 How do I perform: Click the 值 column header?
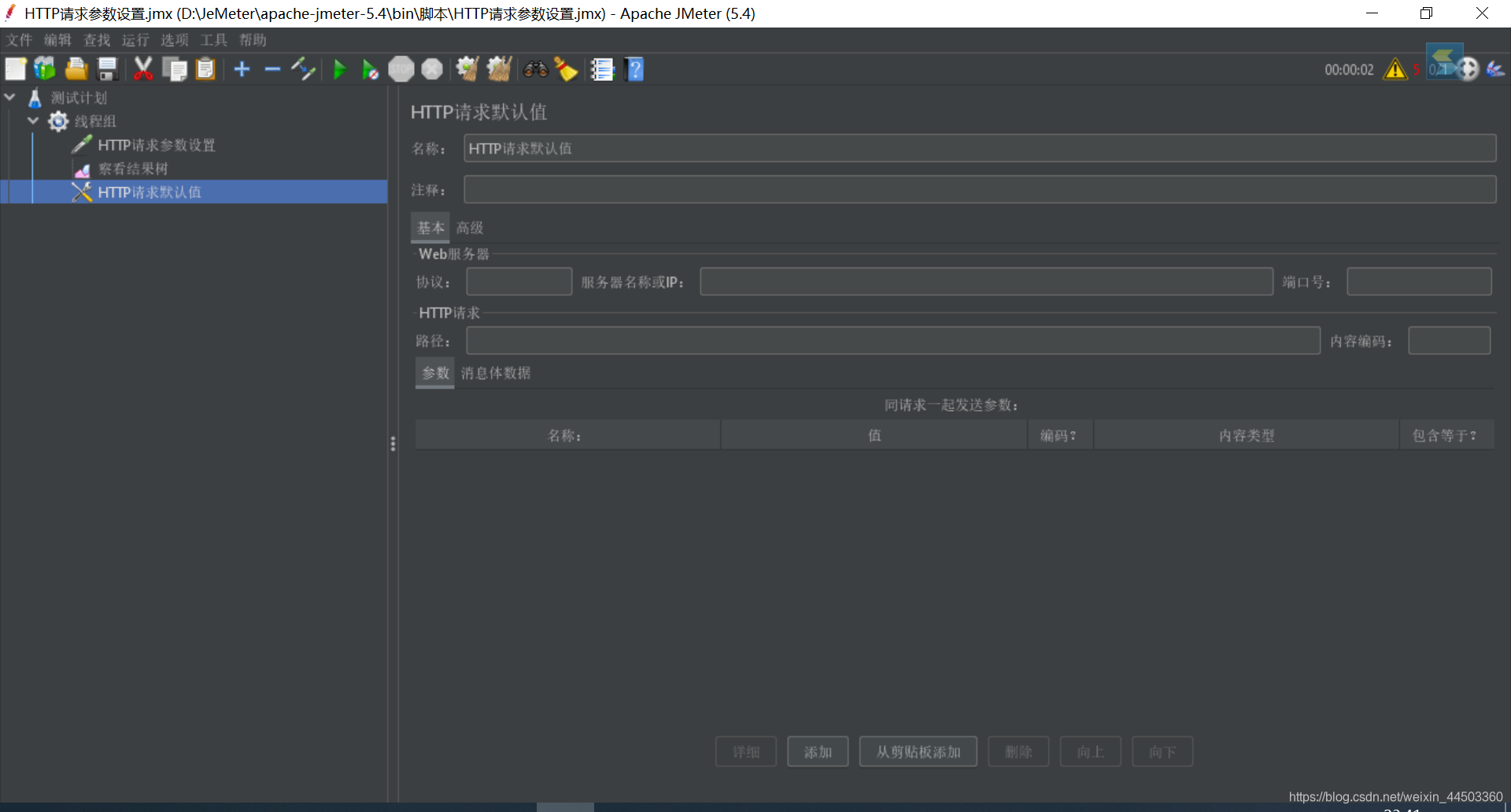coord(874,435)
